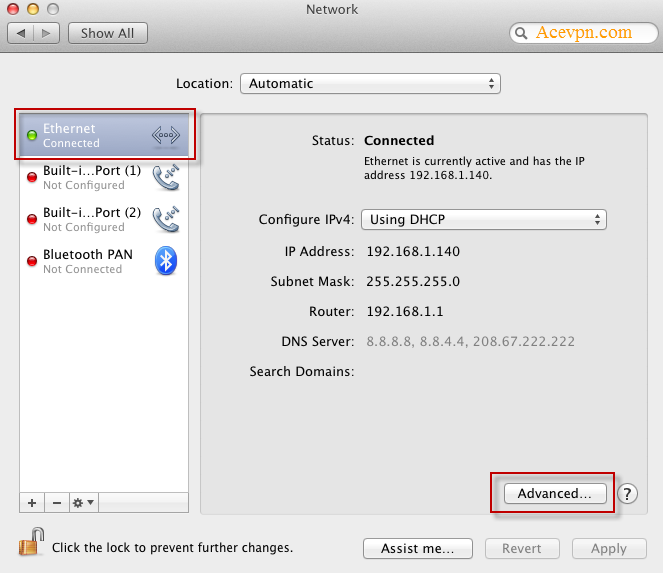Go back with the toolbar back arrow
Viewport: 663px width, 573px height.
tap(21, 33)
